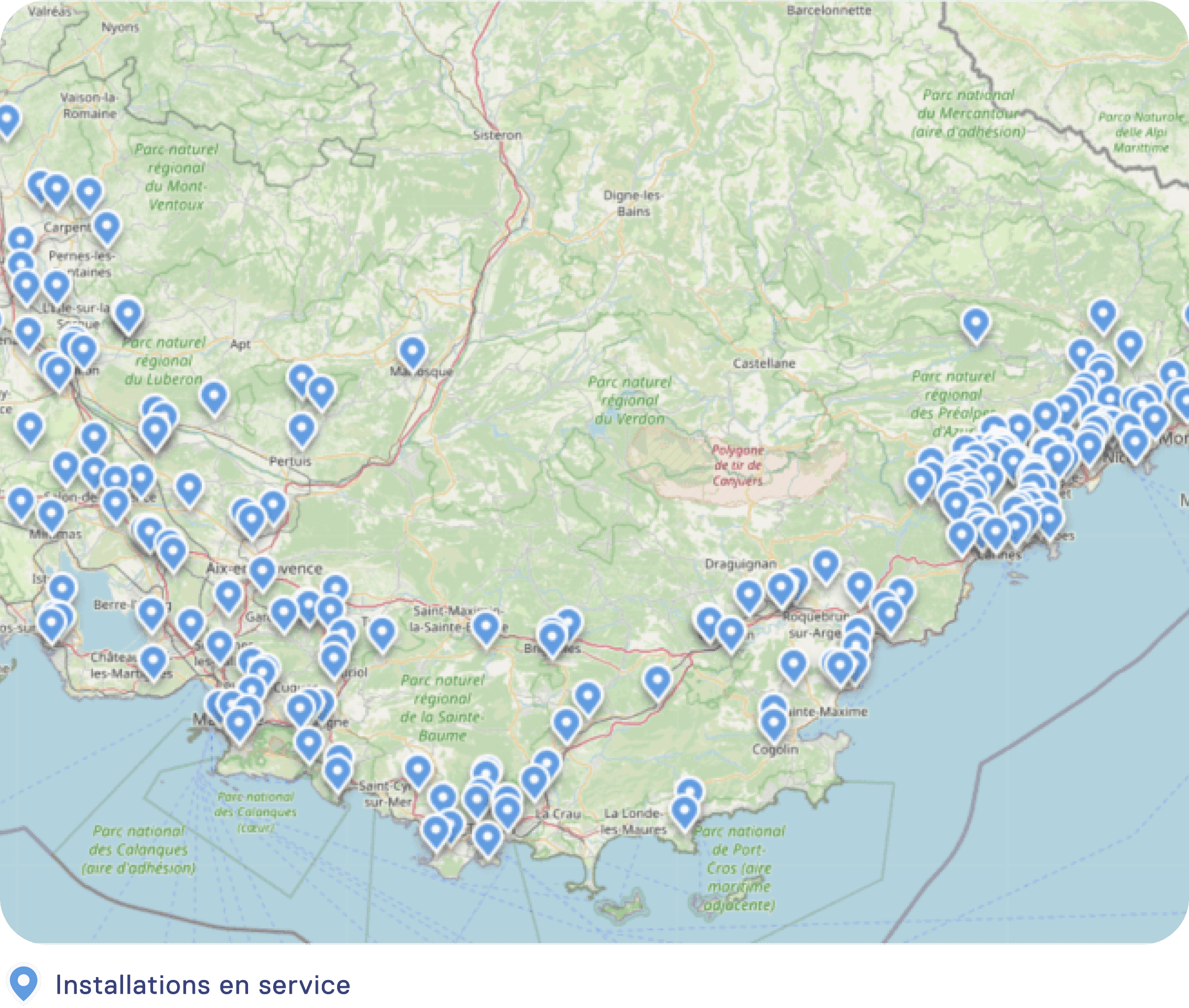The width and height of the screenshot is (1189, 1008).
Task: Click the Nyons town label
Action: [x=120, y=27]
